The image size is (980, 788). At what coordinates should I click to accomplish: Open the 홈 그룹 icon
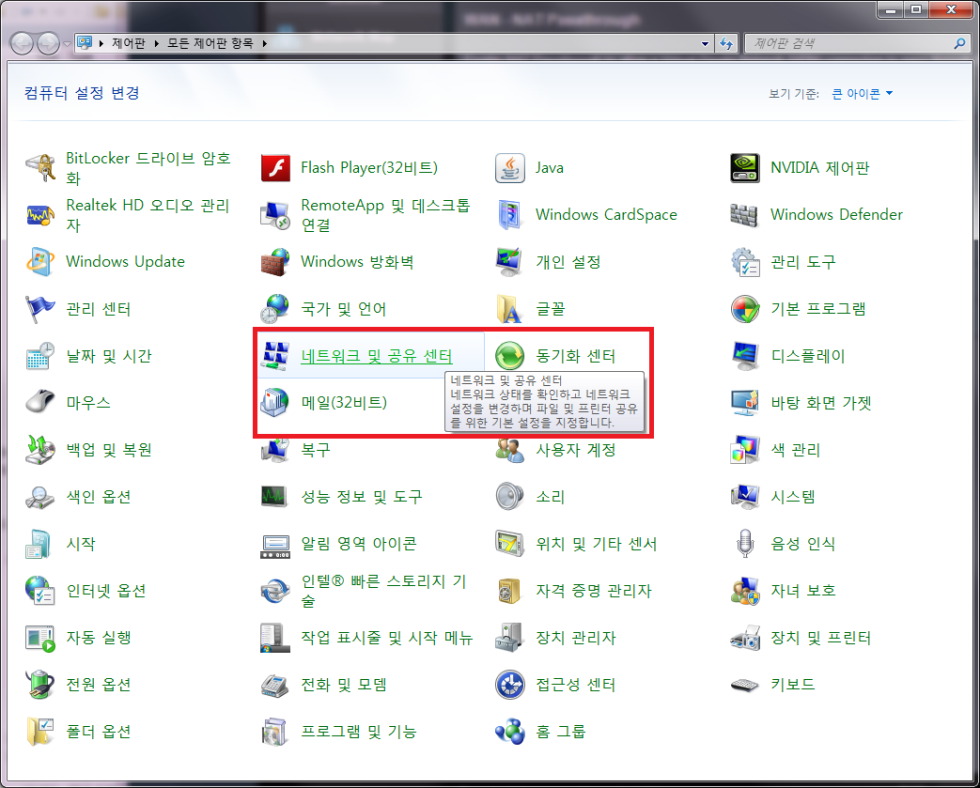coord(510,732)
